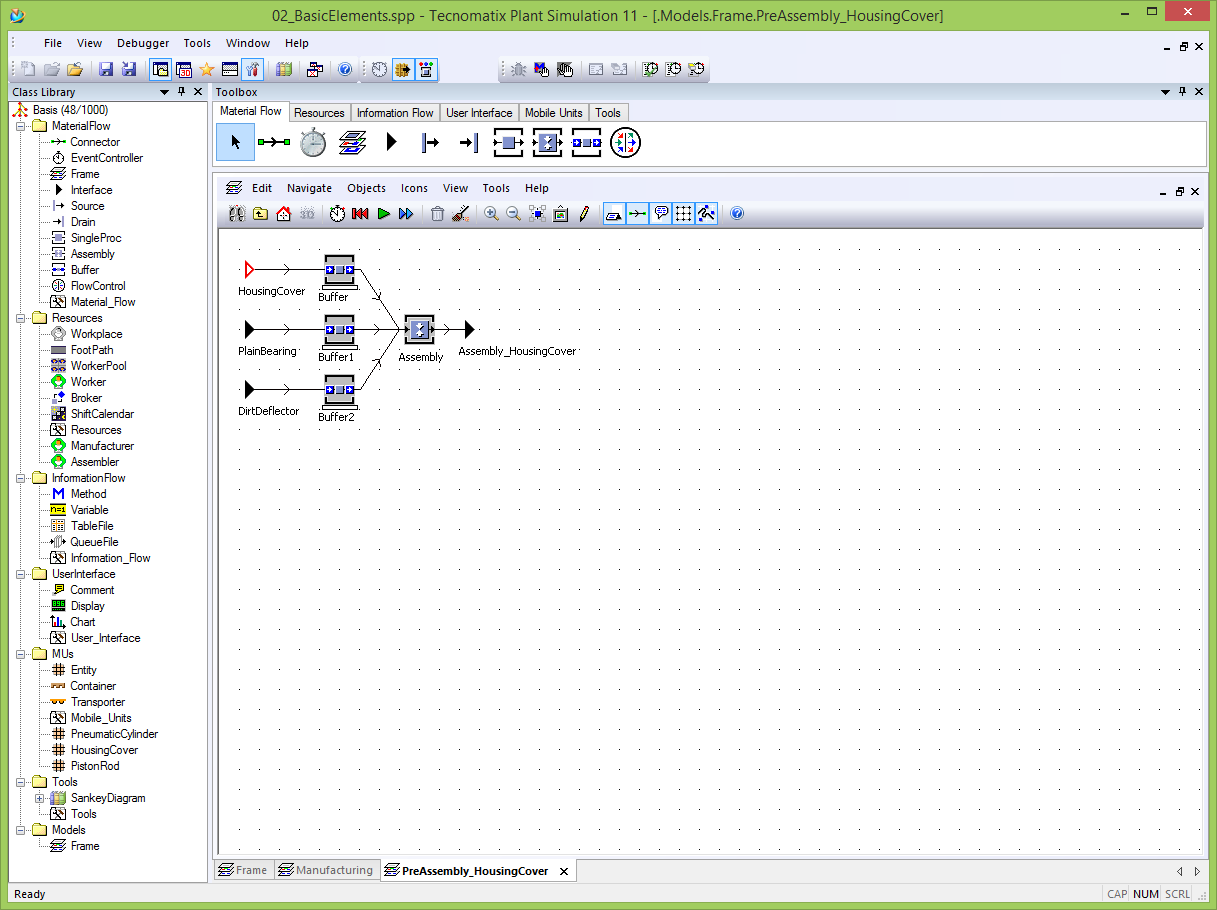Toggle the orange arrows animation button
1217x910 pixels.
coord(403,70)
